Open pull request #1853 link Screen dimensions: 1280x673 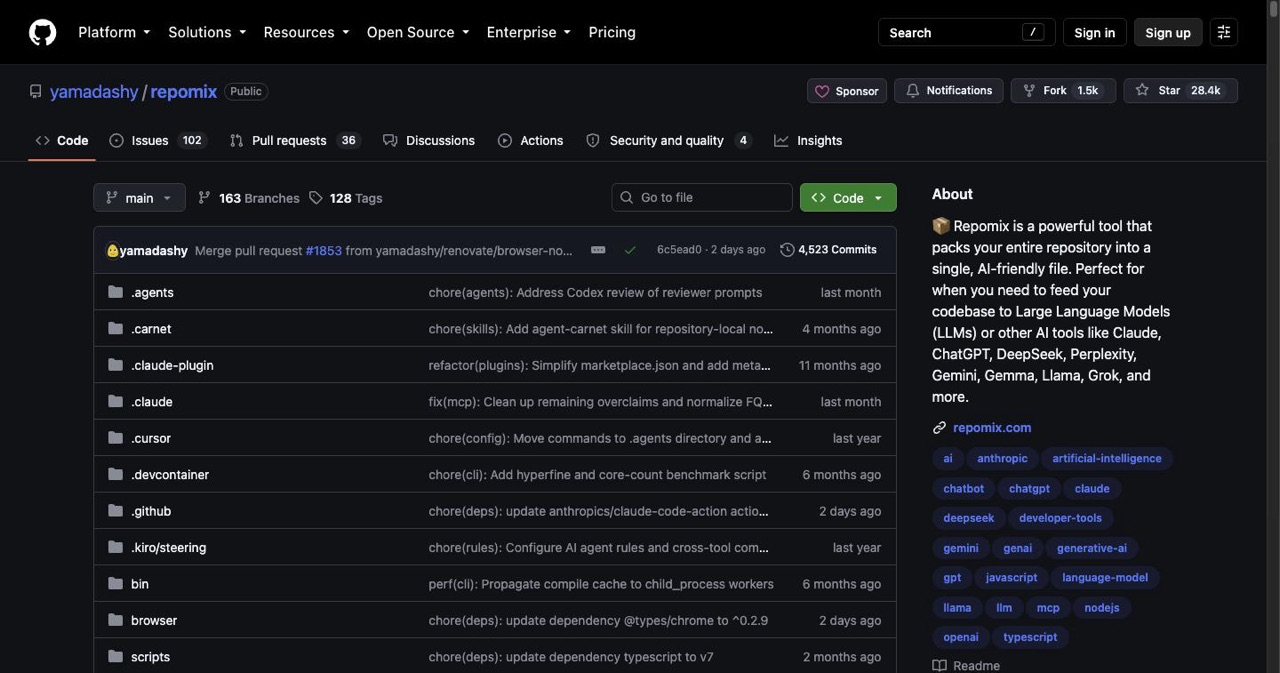[x=324, y=250]
